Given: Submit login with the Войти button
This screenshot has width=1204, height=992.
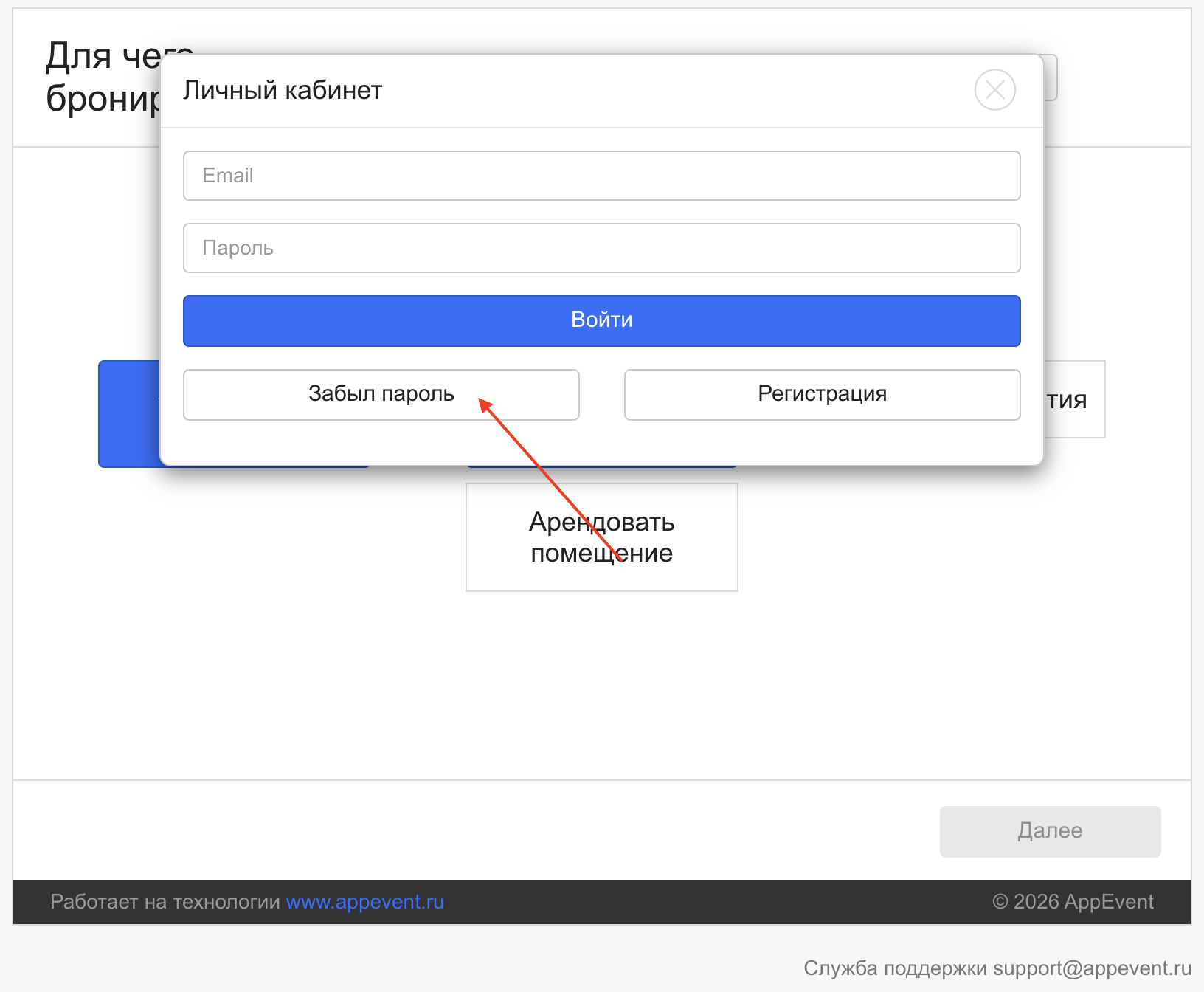Looking at the screenshot, I should click(601, 321).
